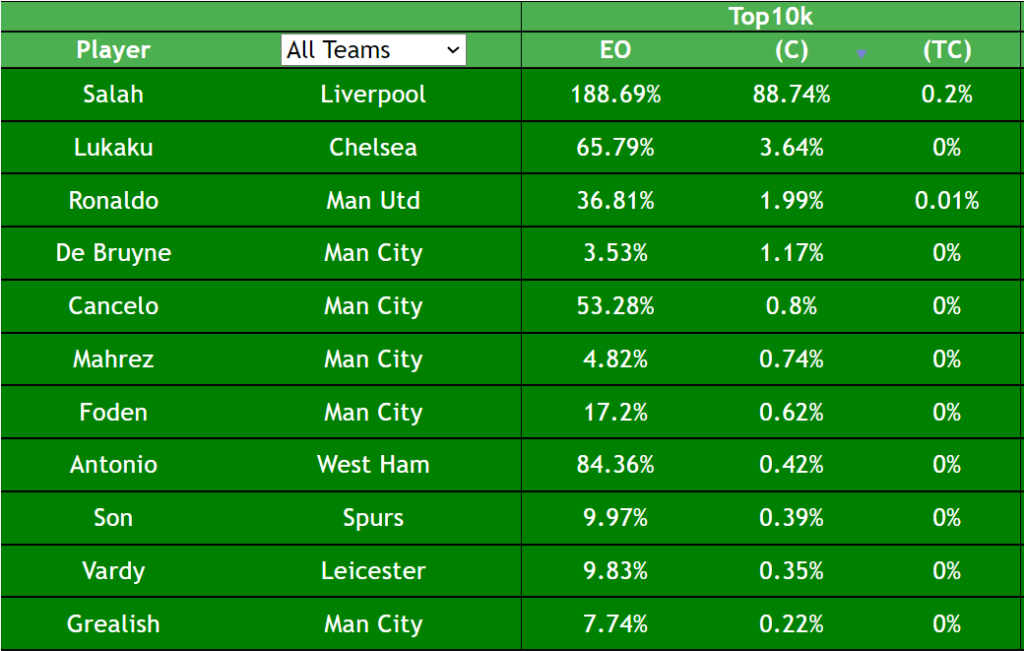
Task: Select Vardy's Leicester team cell
Action: 374,571
